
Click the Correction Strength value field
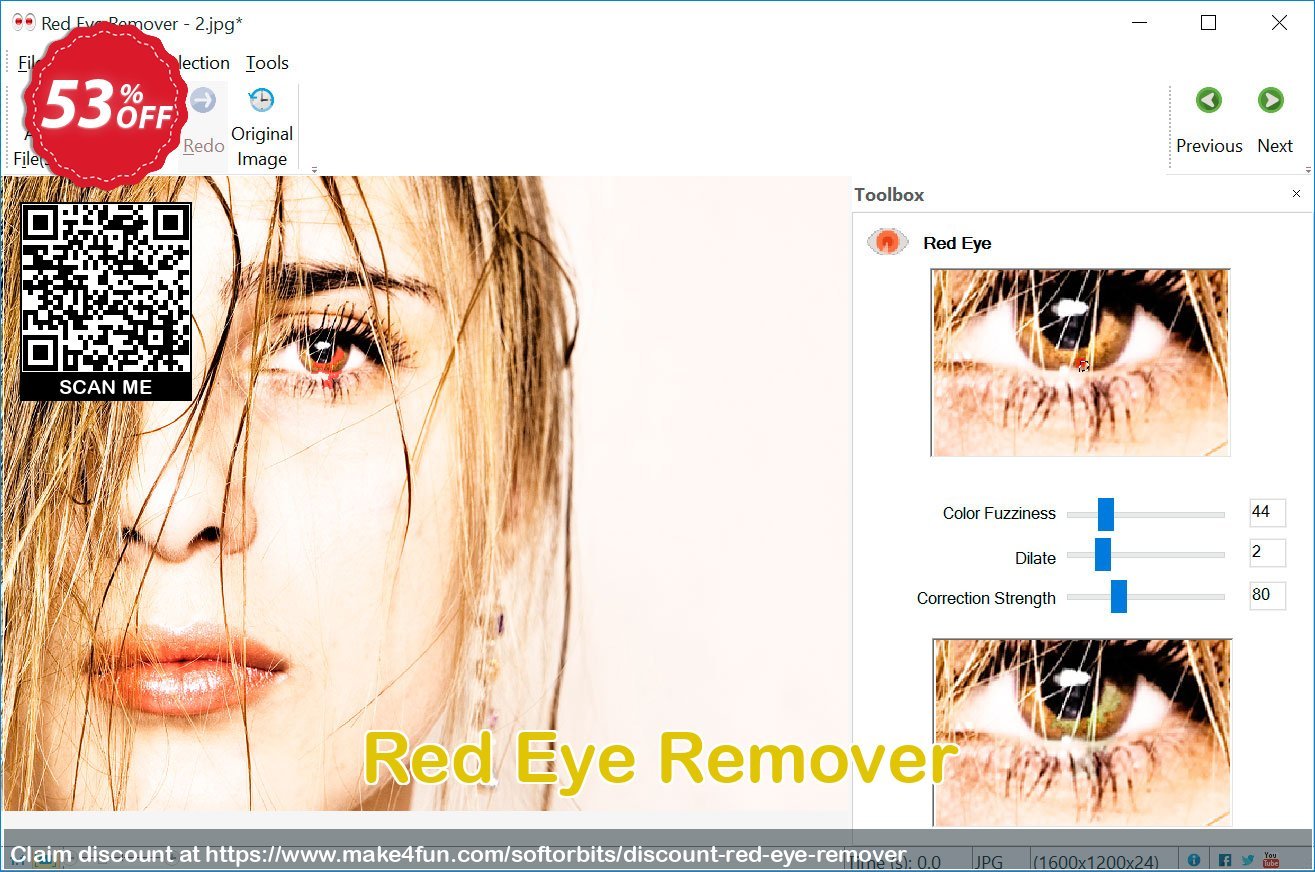[1267, 595]
